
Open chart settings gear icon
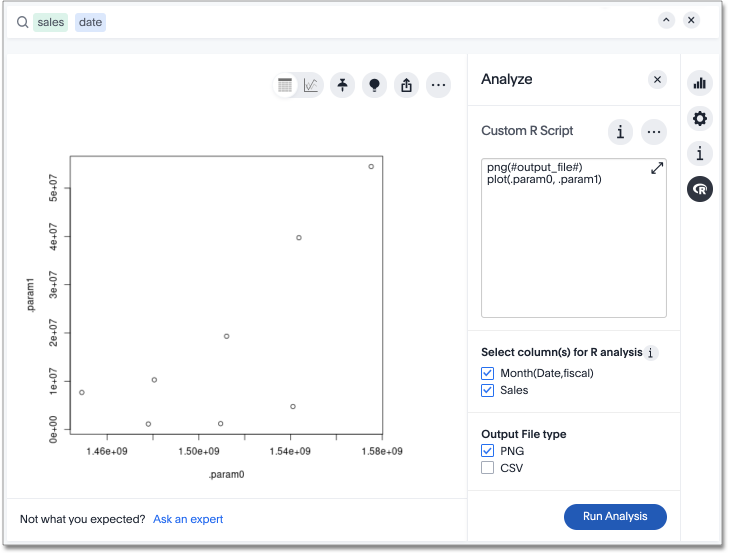pyautogui.click(x=700, y=119)
